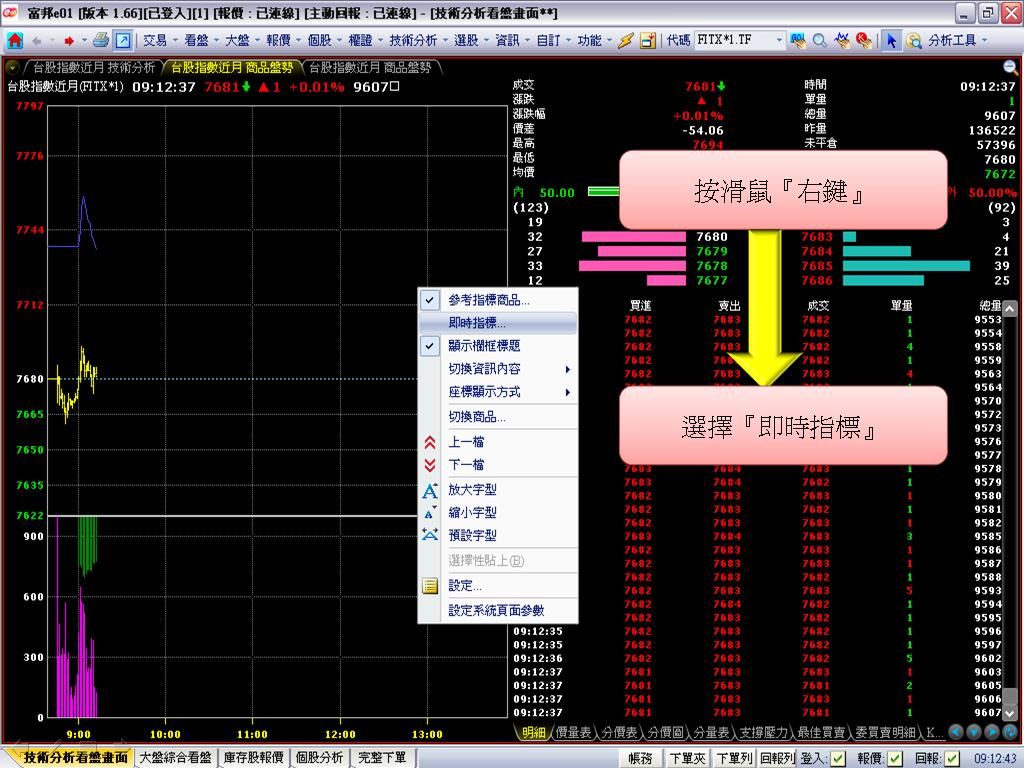Click the 下單列 button

734,758
